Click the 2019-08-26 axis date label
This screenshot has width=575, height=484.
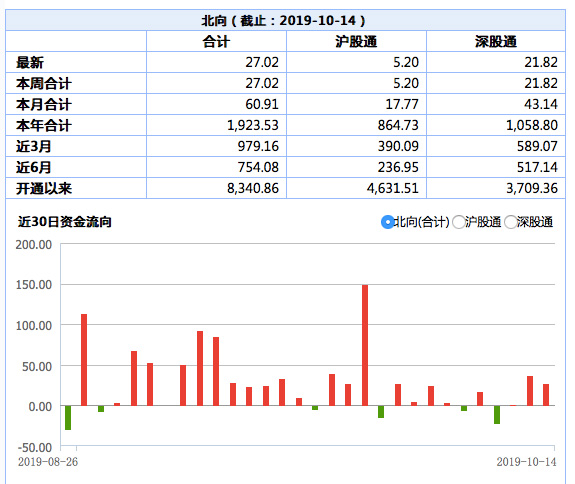click(48, 462)
